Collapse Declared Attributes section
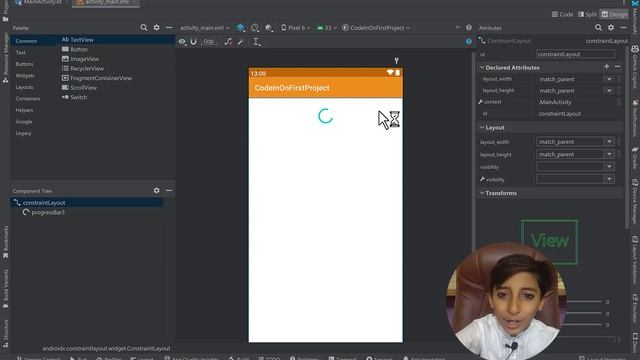The image size is (640, 360). pos(482,67)
